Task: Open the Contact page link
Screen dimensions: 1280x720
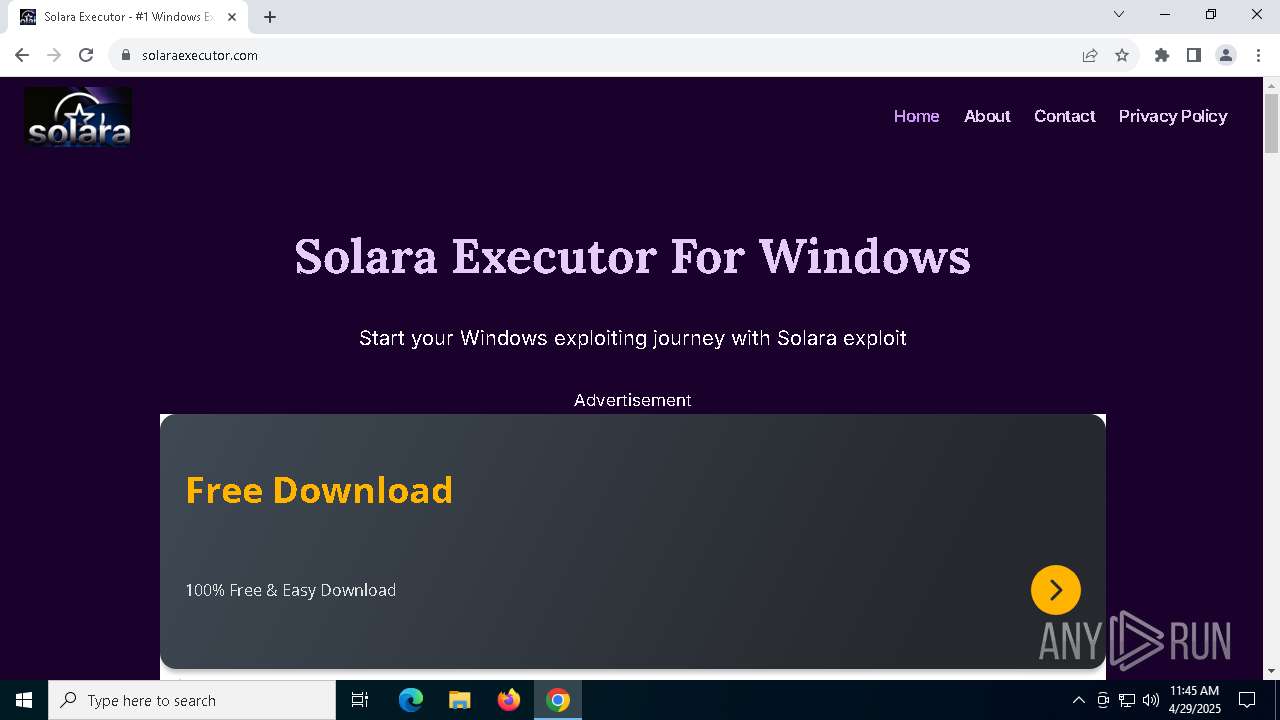Action: pyautogui.click(x=1065, y=116)
